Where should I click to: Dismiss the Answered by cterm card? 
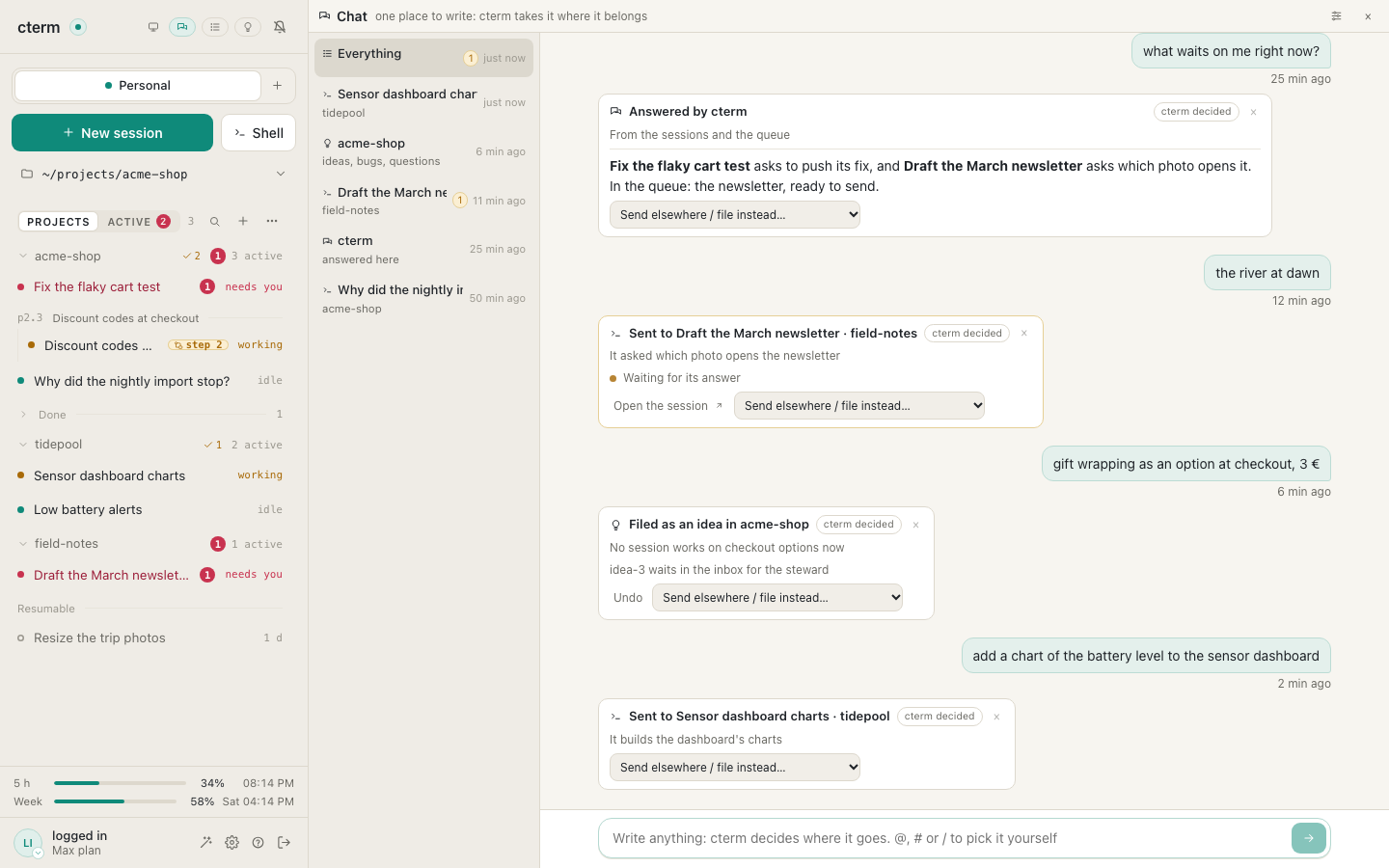point(1253,112)
